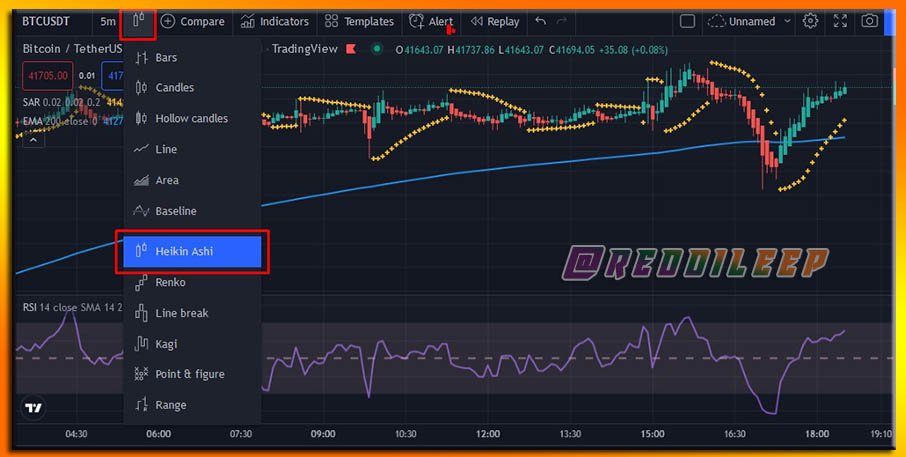Select Point & figure chart type
The image size is (906, 457).
pos(192,374)
